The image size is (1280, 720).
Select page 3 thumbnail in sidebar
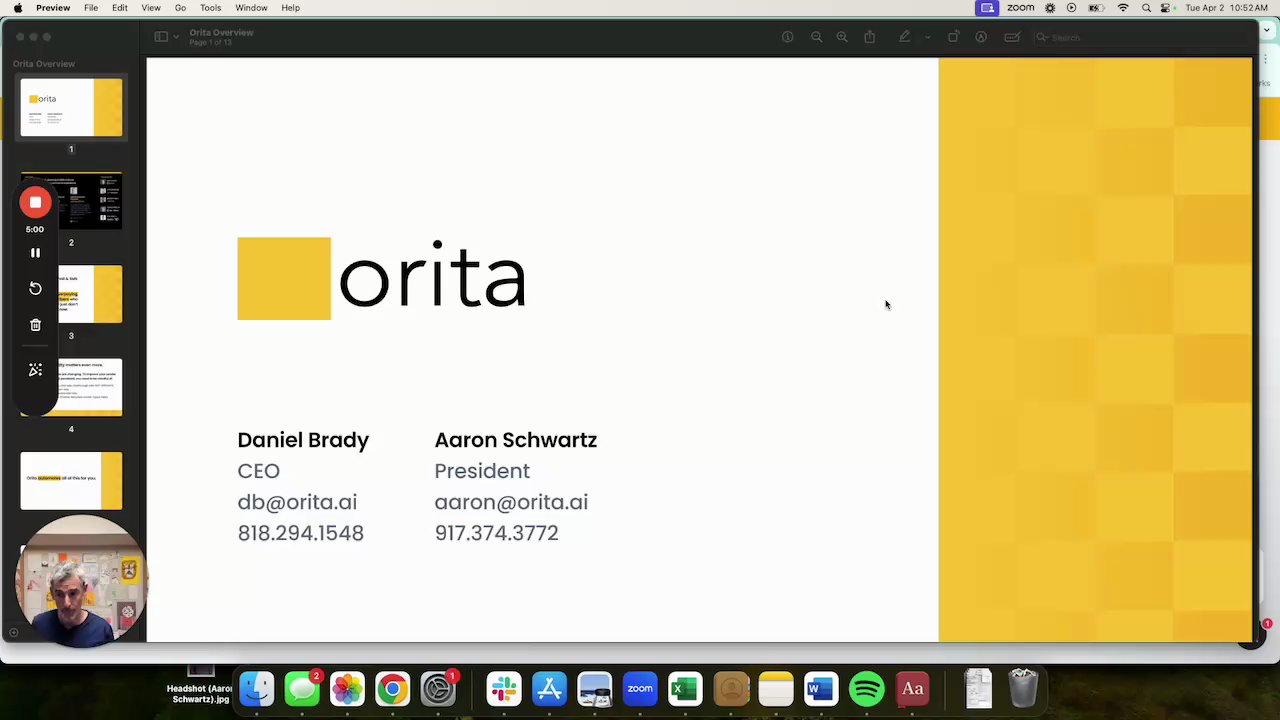click(71, 294)
